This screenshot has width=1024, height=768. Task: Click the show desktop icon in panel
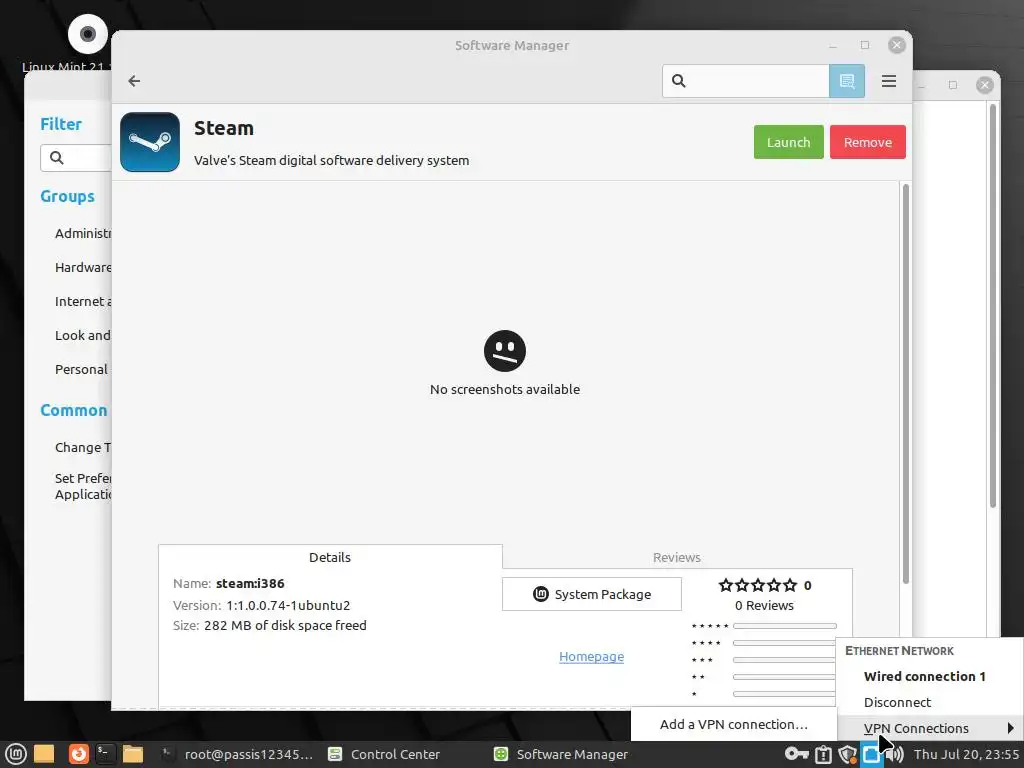tap(44, 754)
